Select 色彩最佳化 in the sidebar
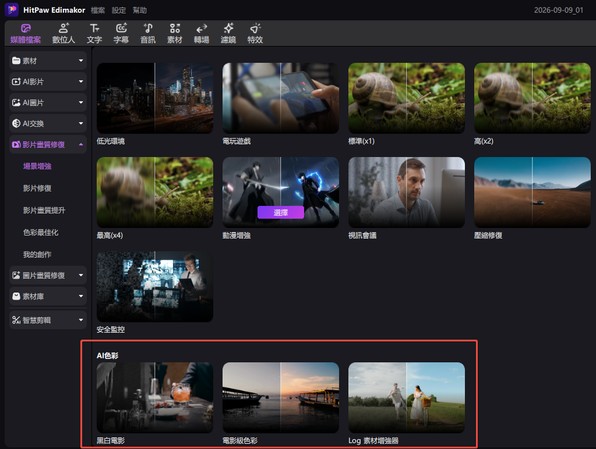The width and height of the screenshot is (596, 449). (x=41, y=232)
